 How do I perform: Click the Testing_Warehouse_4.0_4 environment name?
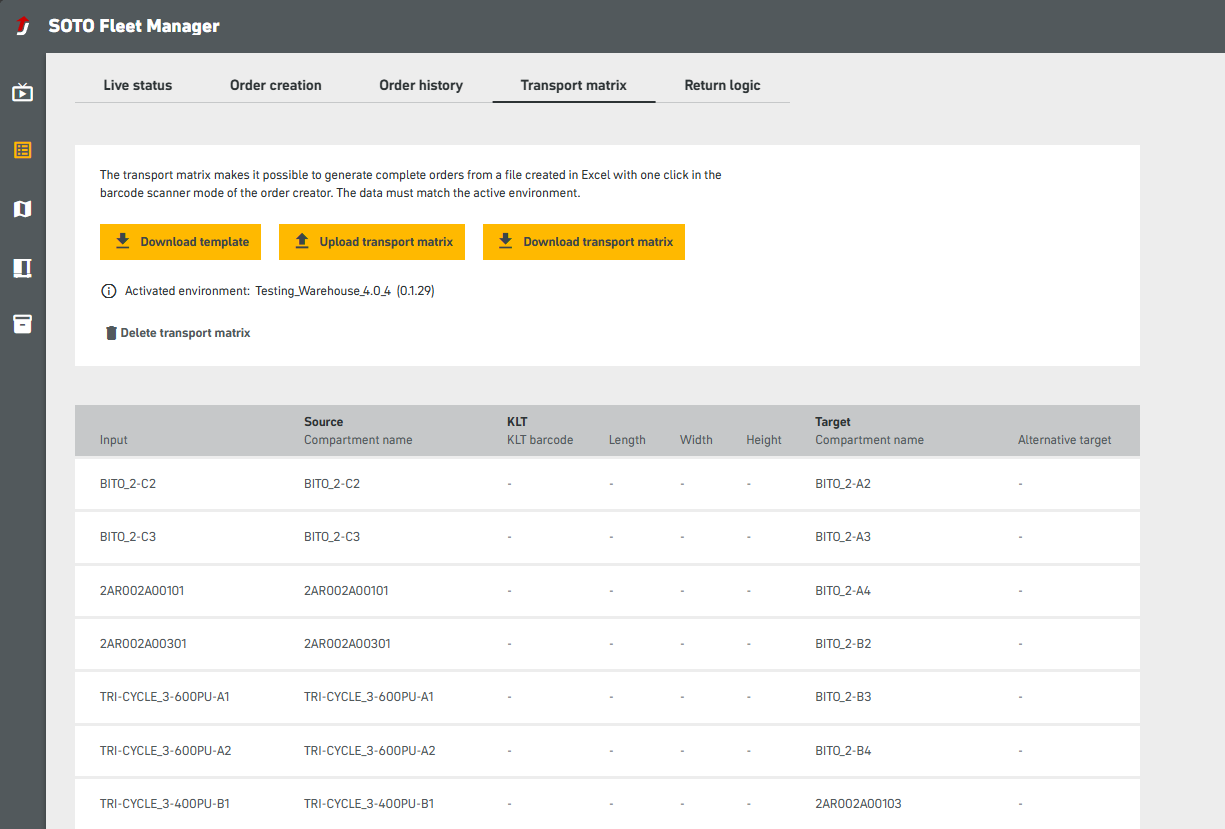point(323,291)
